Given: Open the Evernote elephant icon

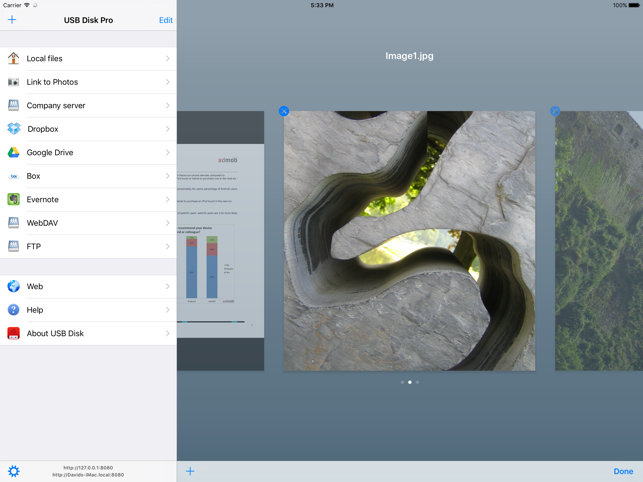Looking at the screenshot, I should coord(13,200).
